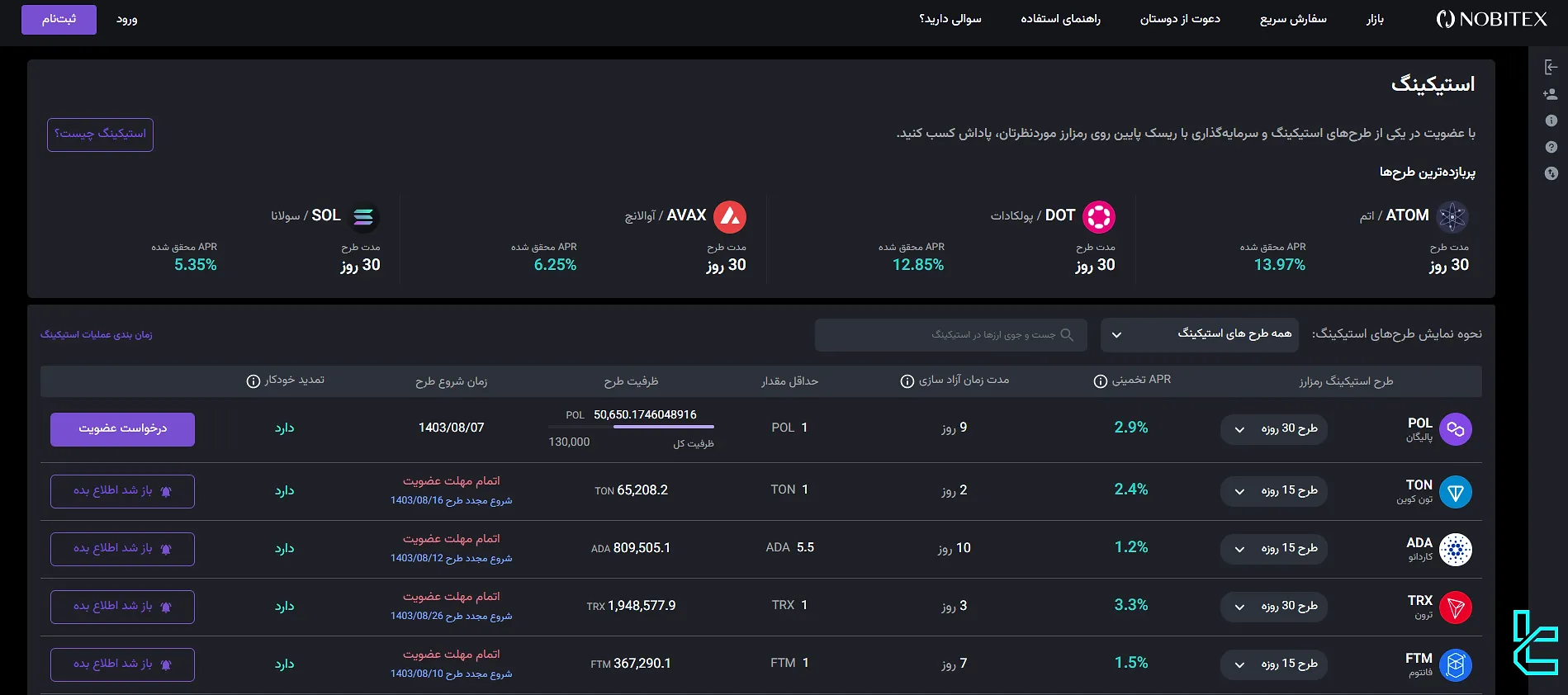Click the staking coin search field

point(950,335)
